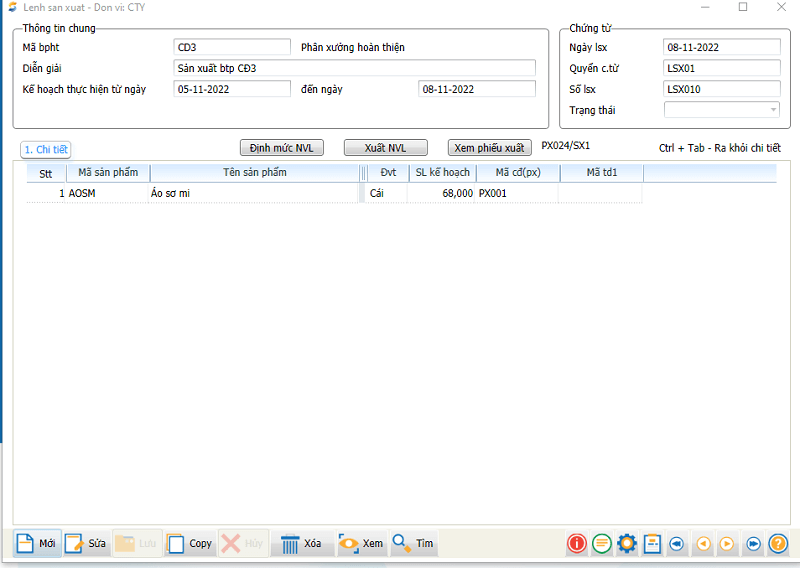Click the Mới (new) toolbar button
This screenshot has height=568, width=800.
[37, 543]
